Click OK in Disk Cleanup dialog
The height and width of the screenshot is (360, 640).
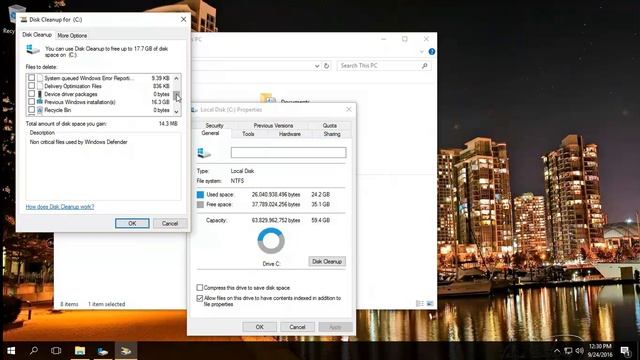click(132, 224)
